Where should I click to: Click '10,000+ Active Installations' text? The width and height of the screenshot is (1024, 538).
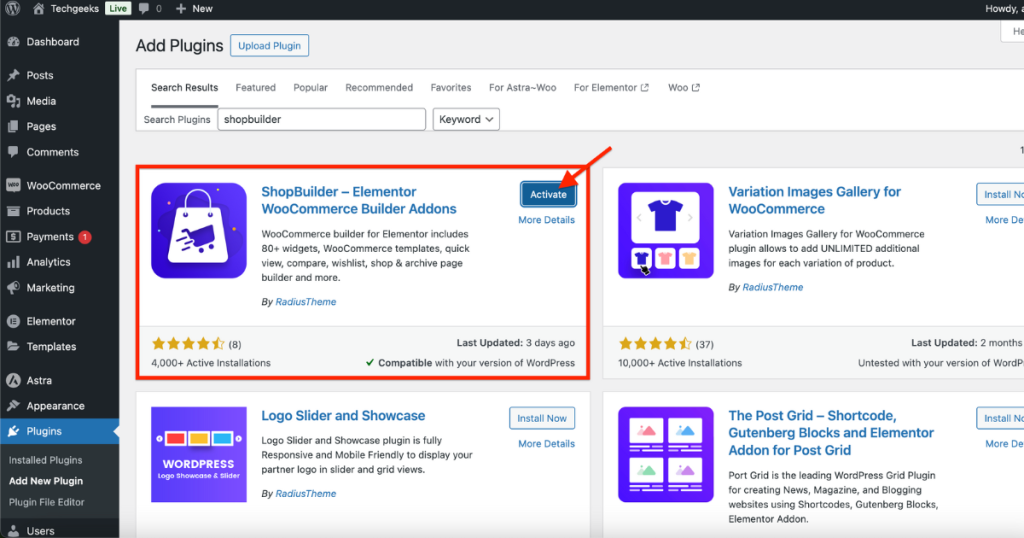pos(680,363)
